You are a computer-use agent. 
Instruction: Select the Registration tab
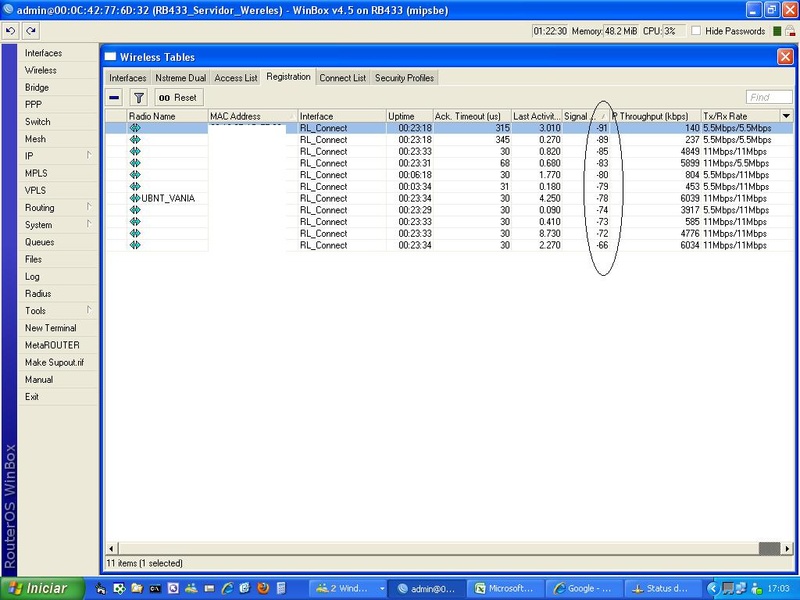pyautogui.click(x=288, y=77)
